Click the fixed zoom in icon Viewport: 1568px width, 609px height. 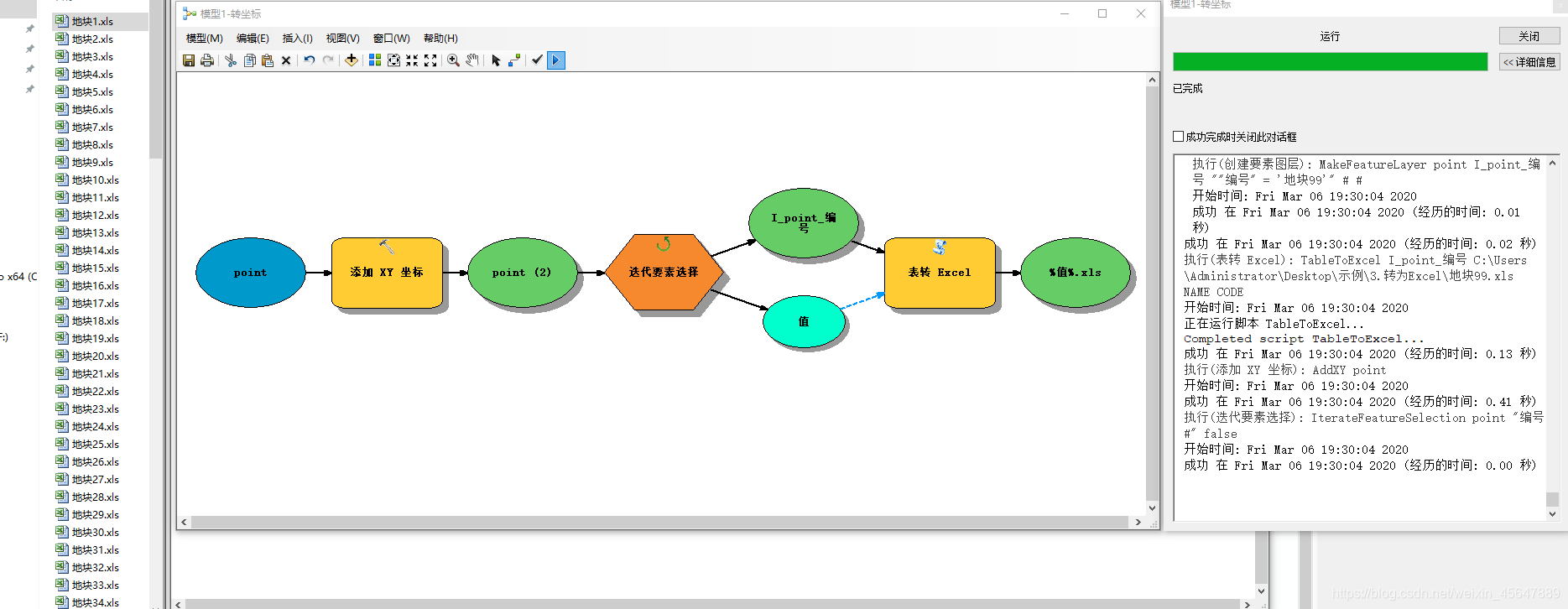[412, 60]
